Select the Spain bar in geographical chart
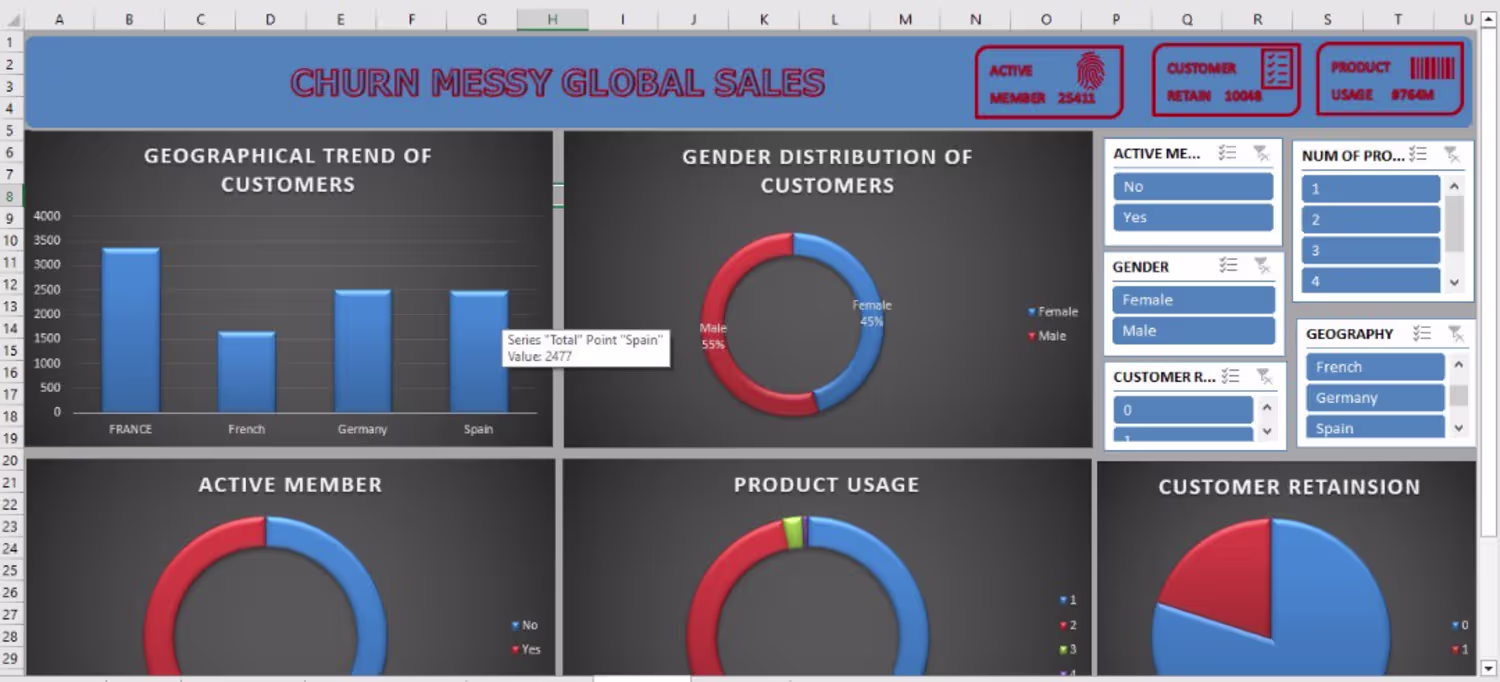The width and height of the screenshot is (1500, 682). (479, 352)
